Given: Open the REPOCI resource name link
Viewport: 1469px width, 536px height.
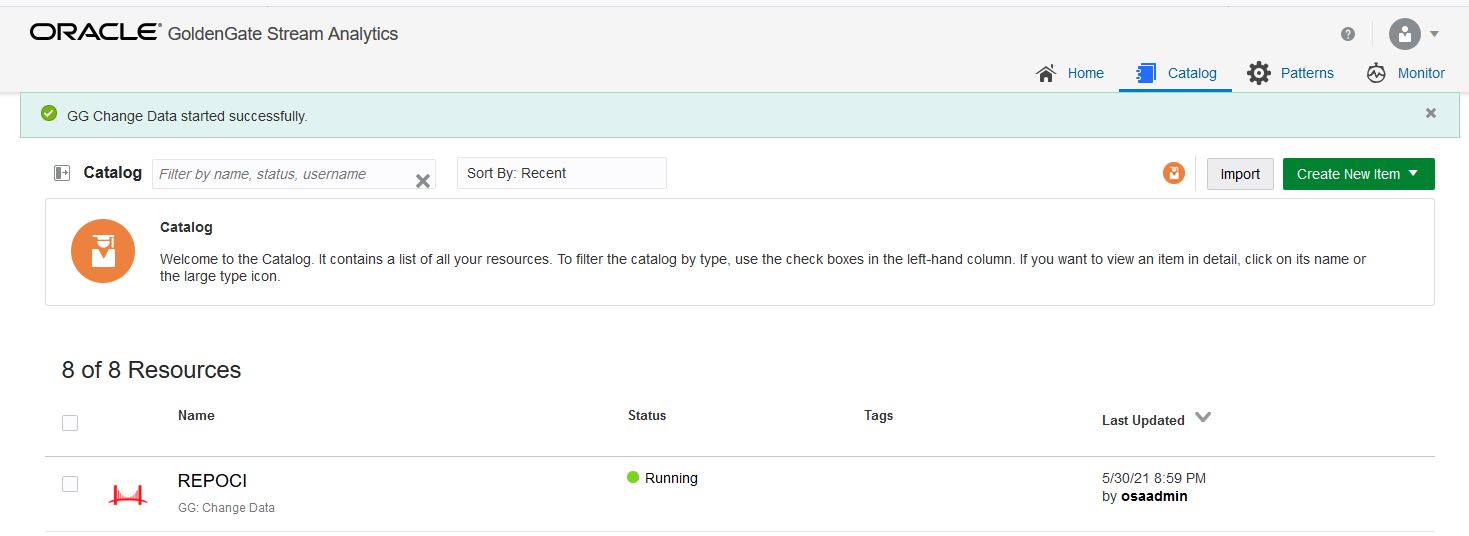Looking at the screenshot, I should coord(212,481).
